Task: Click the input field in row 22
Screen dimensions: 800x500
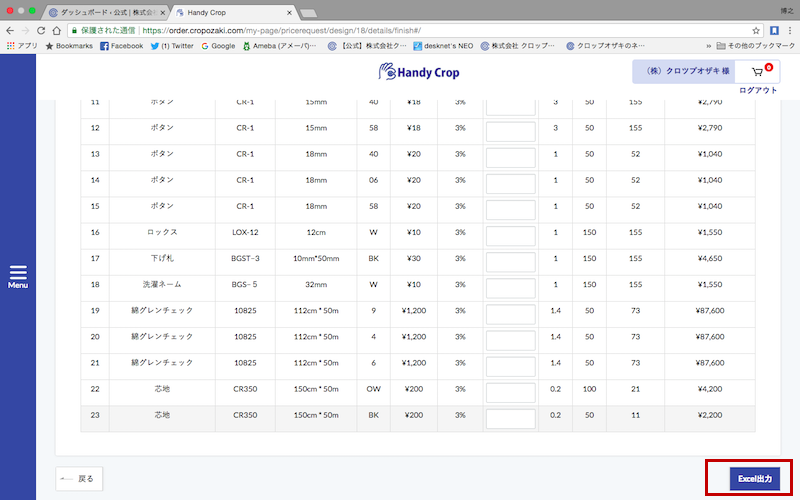Action: (511, 392)
